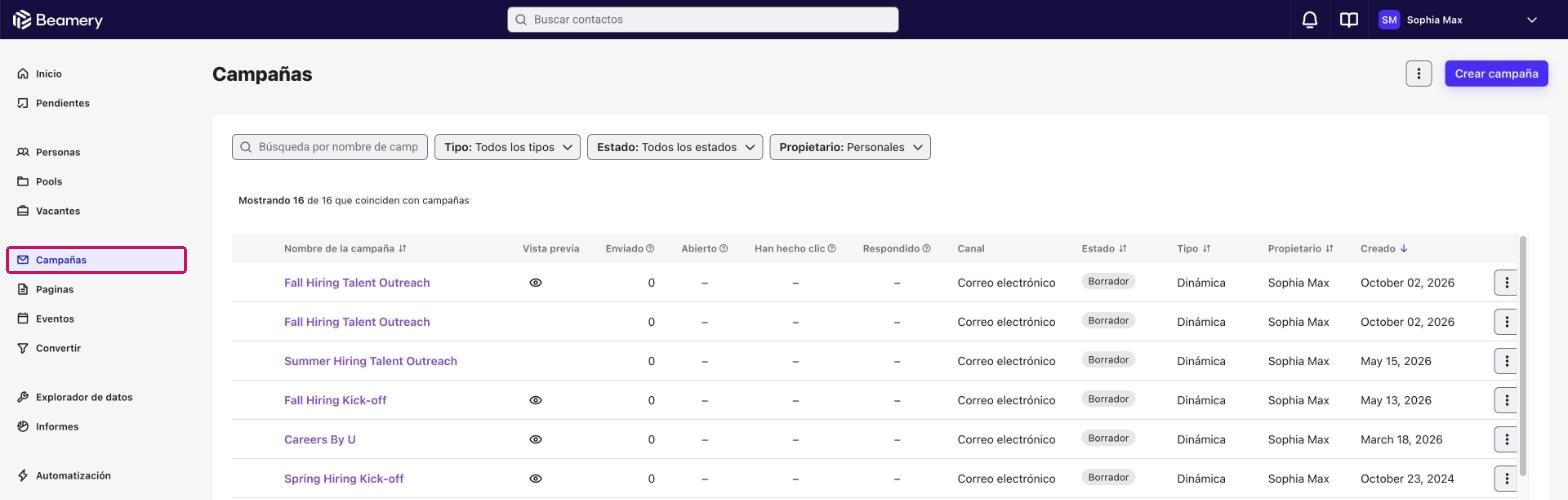Select Campañas in sidebar
1568x500 pixels.
tap(96, 260)
